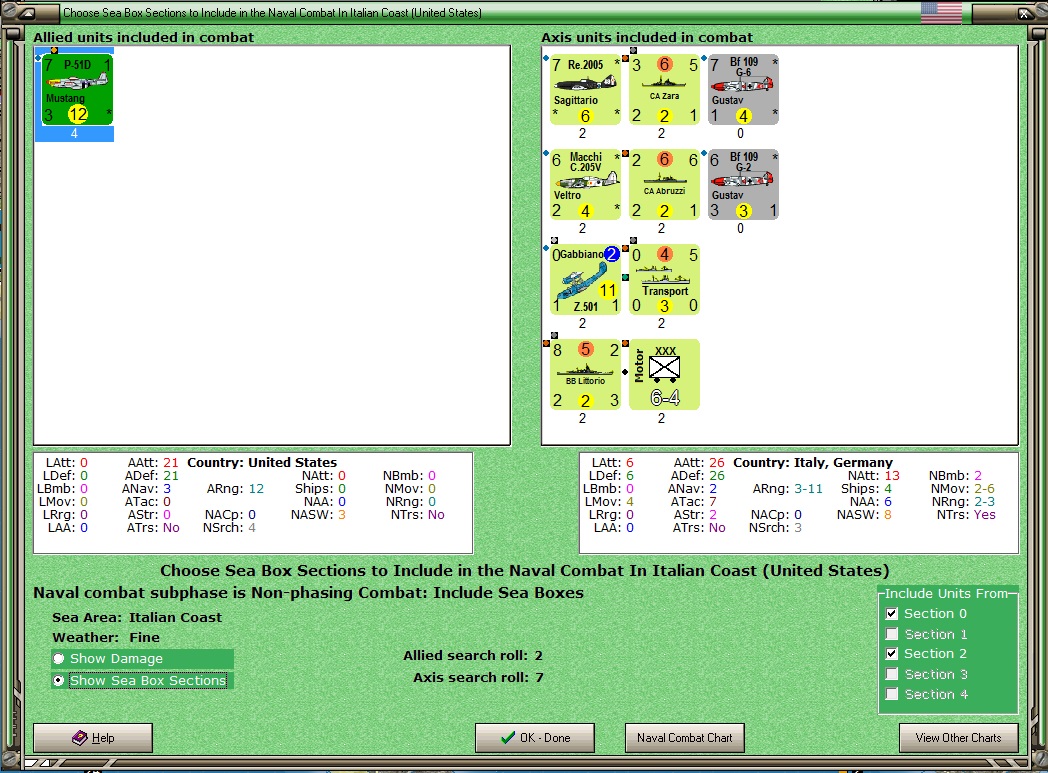Screen dimensions: 1048x773
Task: Click the Allied AAtt value 21
Action: (171, 462)
